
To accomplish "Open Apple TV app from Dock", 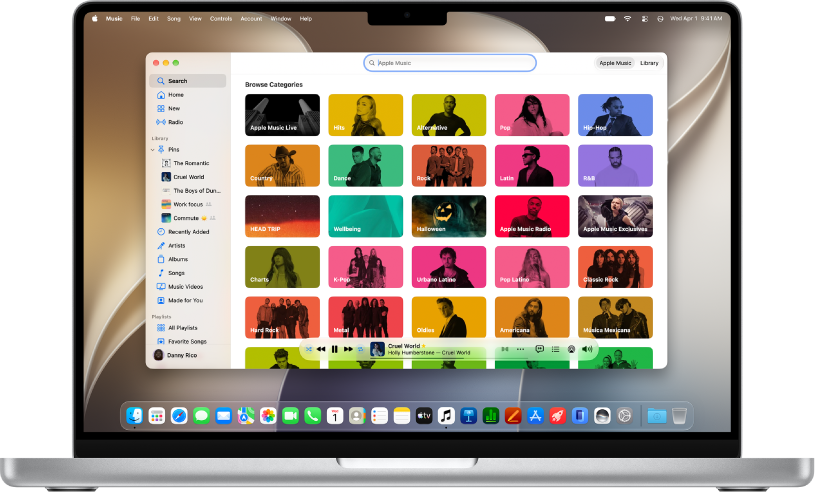I will pyautogui.click(x=424, y=416).
